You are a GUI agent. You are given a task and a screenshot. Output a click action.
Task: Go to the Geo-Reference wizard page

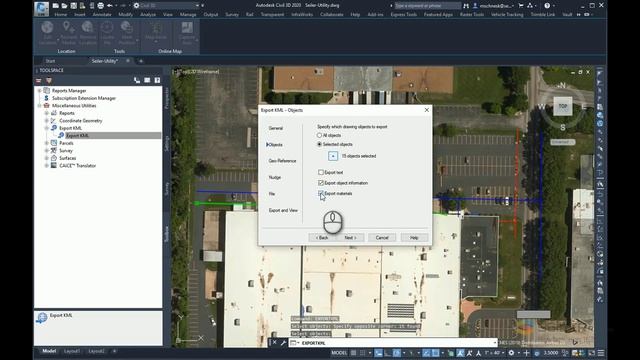pos(282,161)
